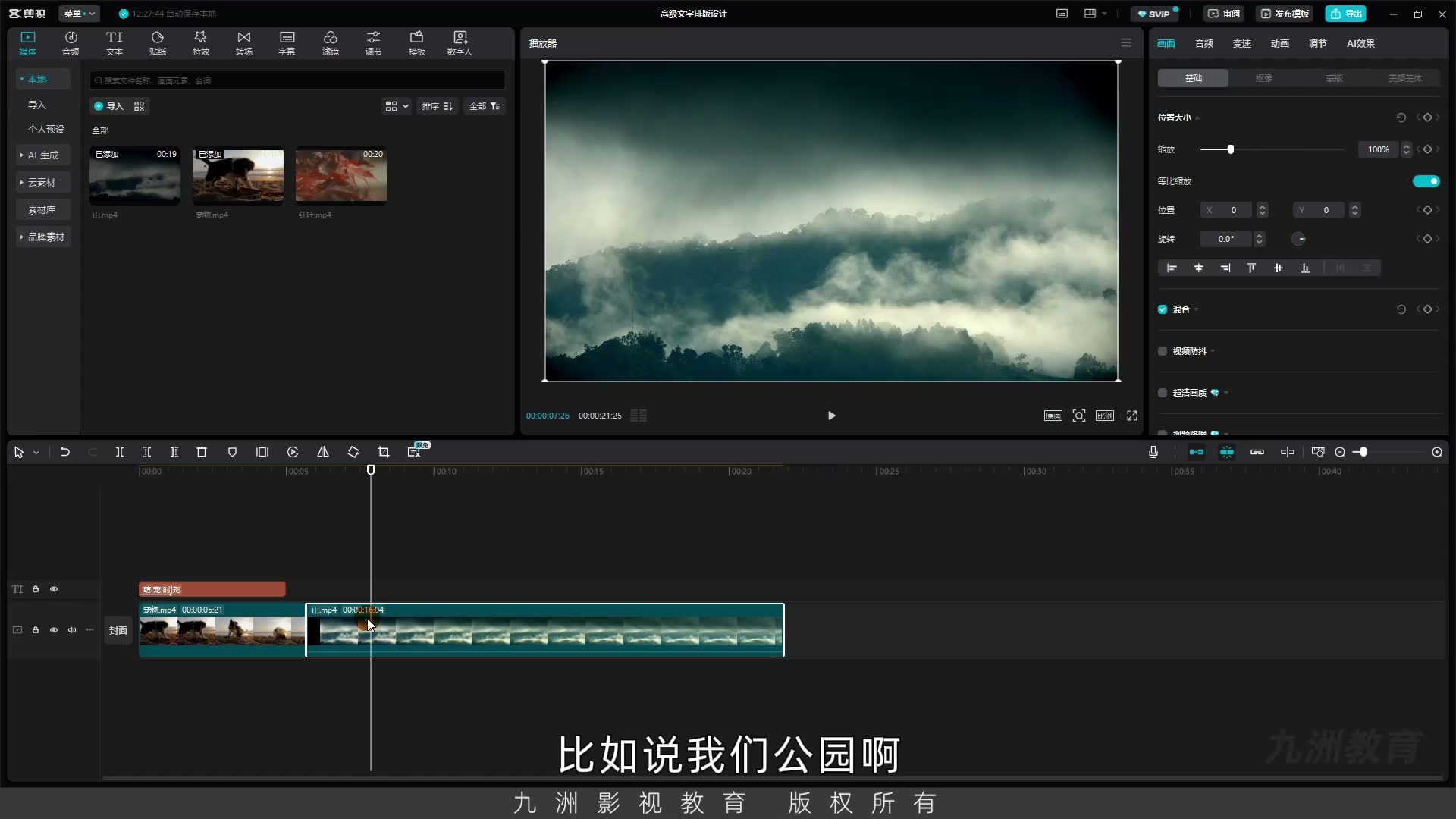Open the 模板 templates panel
Screen dimensions: 1456x819
pyautogui.click(x=416, y=43)
